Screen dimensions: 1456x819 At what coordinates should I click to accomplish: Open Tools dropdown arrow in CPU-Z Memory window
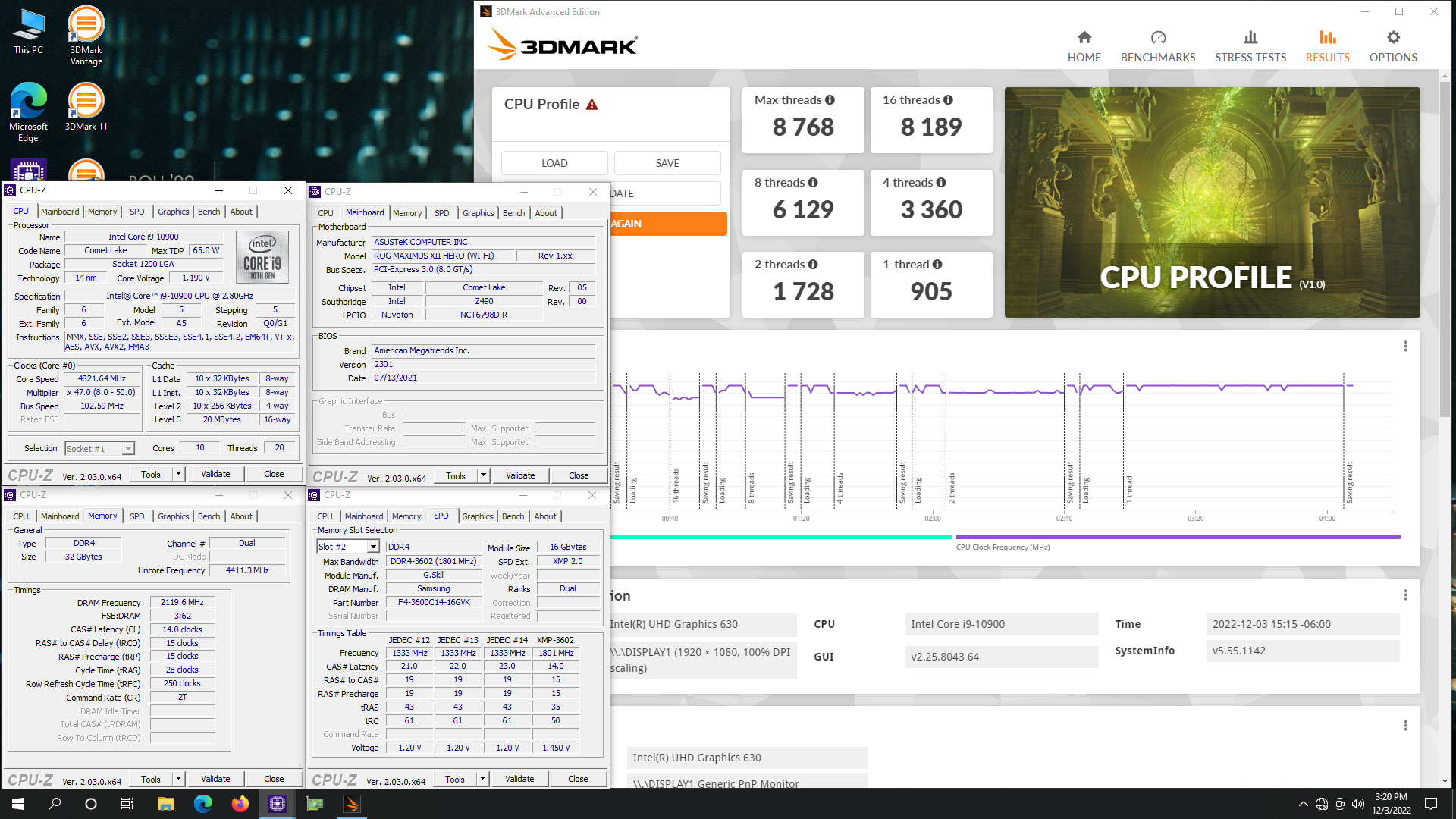point(178,779)
